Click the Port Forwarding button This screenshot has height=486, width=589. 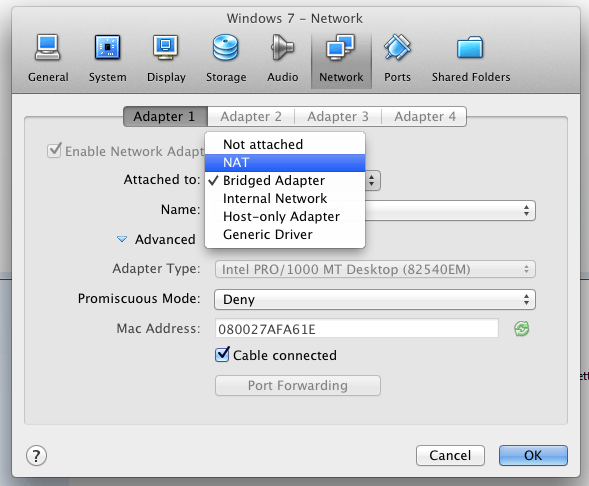coord(298,385)
